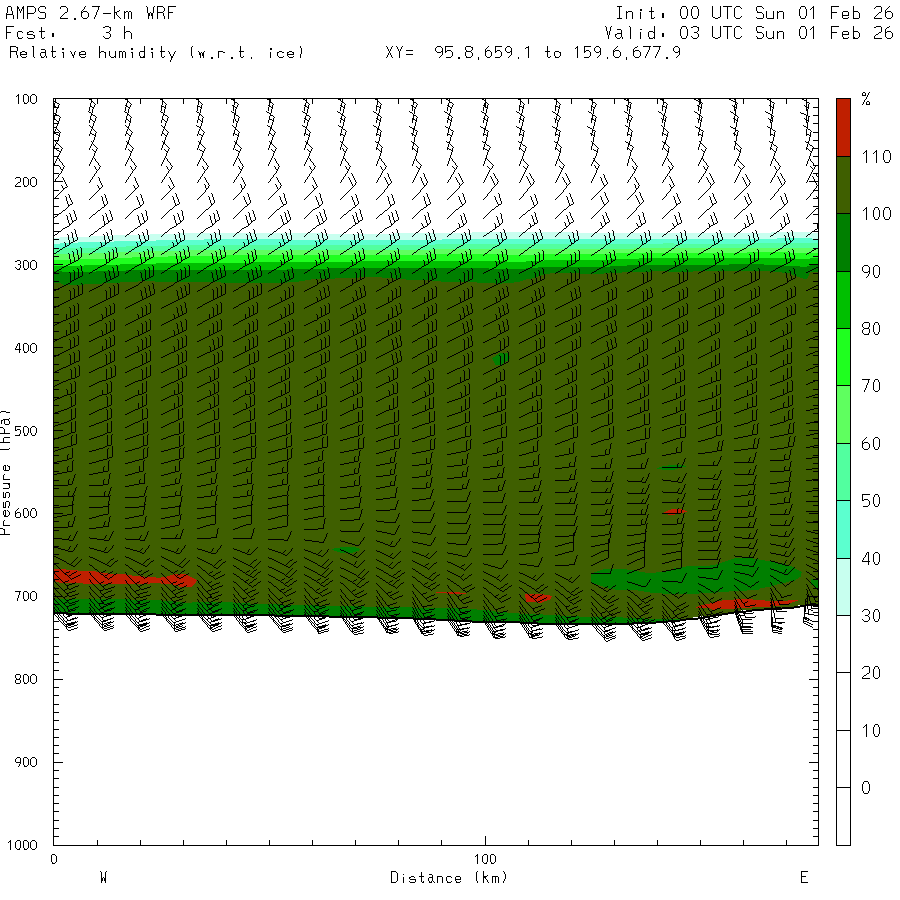Click the 200 hPa pressure axis label
This screenshot has width=900, height=900.
(x=26, y=182)
